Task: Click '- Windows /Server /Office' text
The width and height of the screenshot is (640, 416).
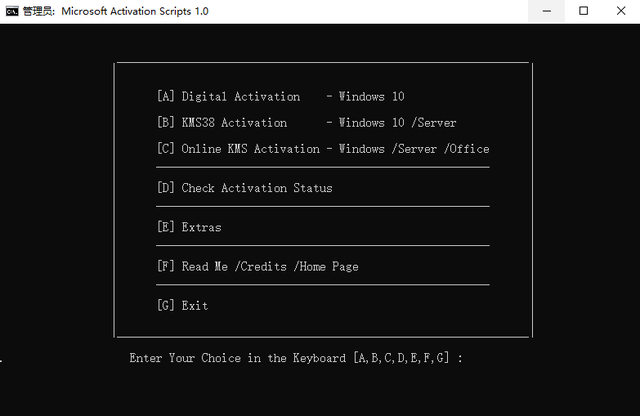Action: [408, 149]
